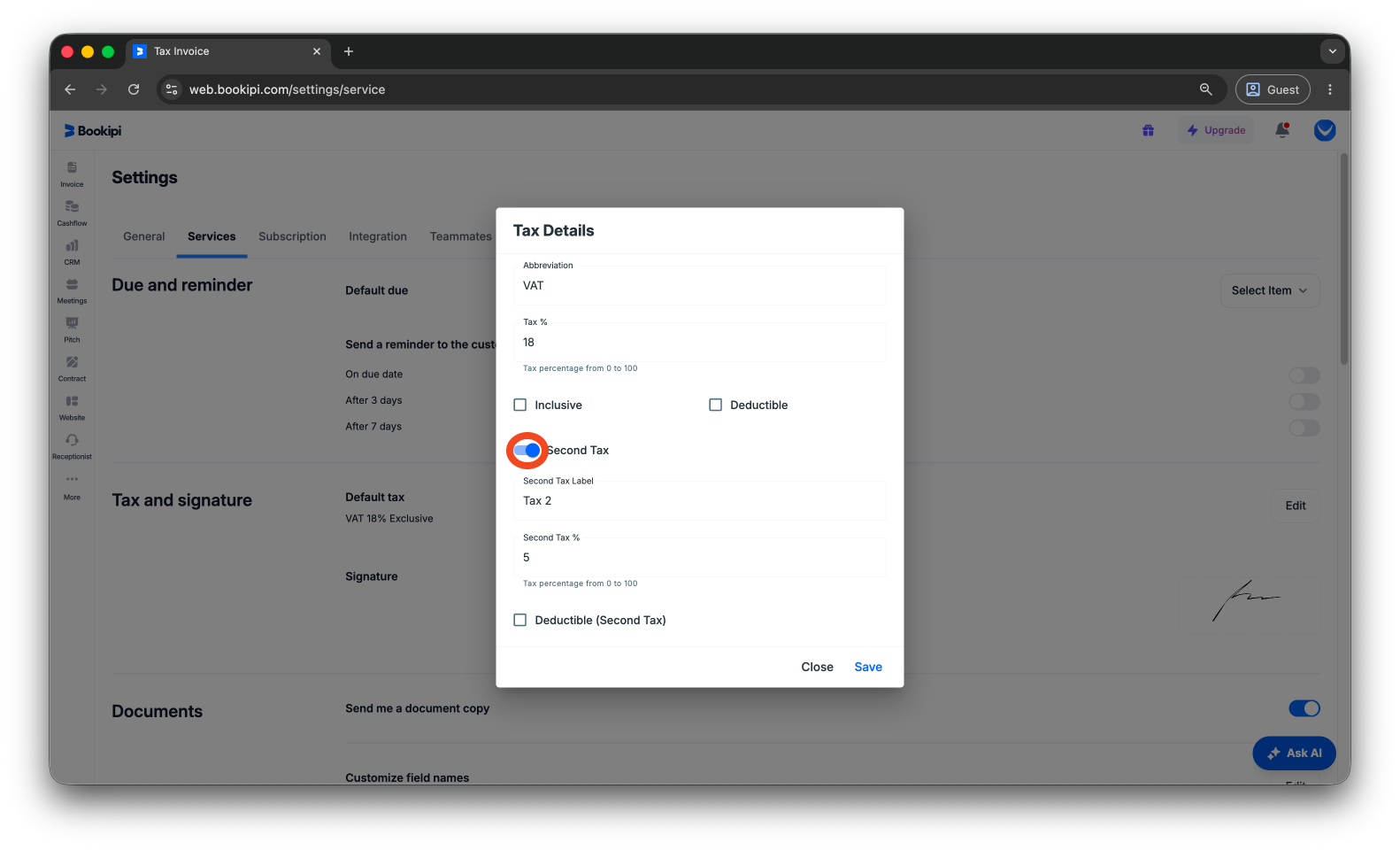
Task: Click the signature image
Action: tap(1246, 601)
